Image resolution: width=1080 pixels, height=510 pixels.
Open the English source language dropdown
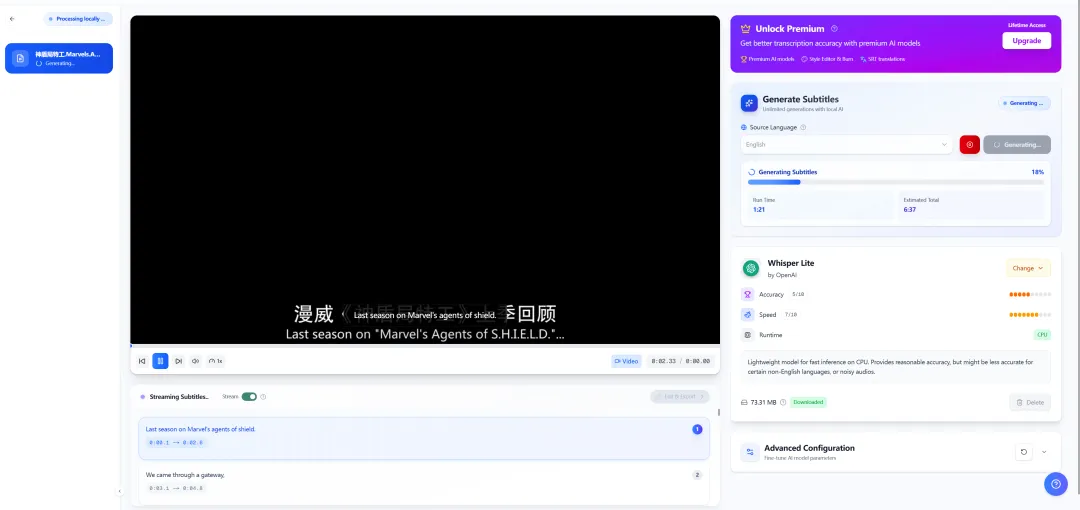[847, 145]
